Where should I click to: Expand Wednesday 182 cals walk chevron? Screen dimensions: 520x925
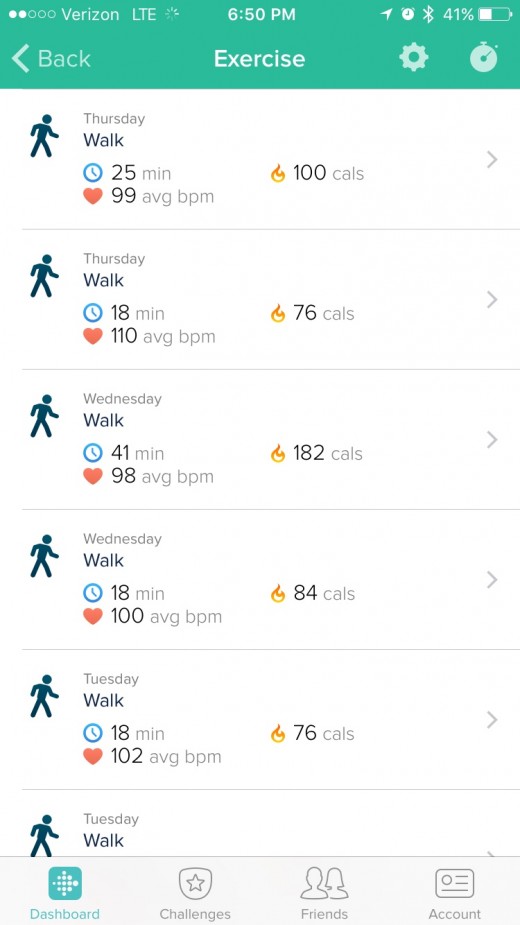pos(492,439)
